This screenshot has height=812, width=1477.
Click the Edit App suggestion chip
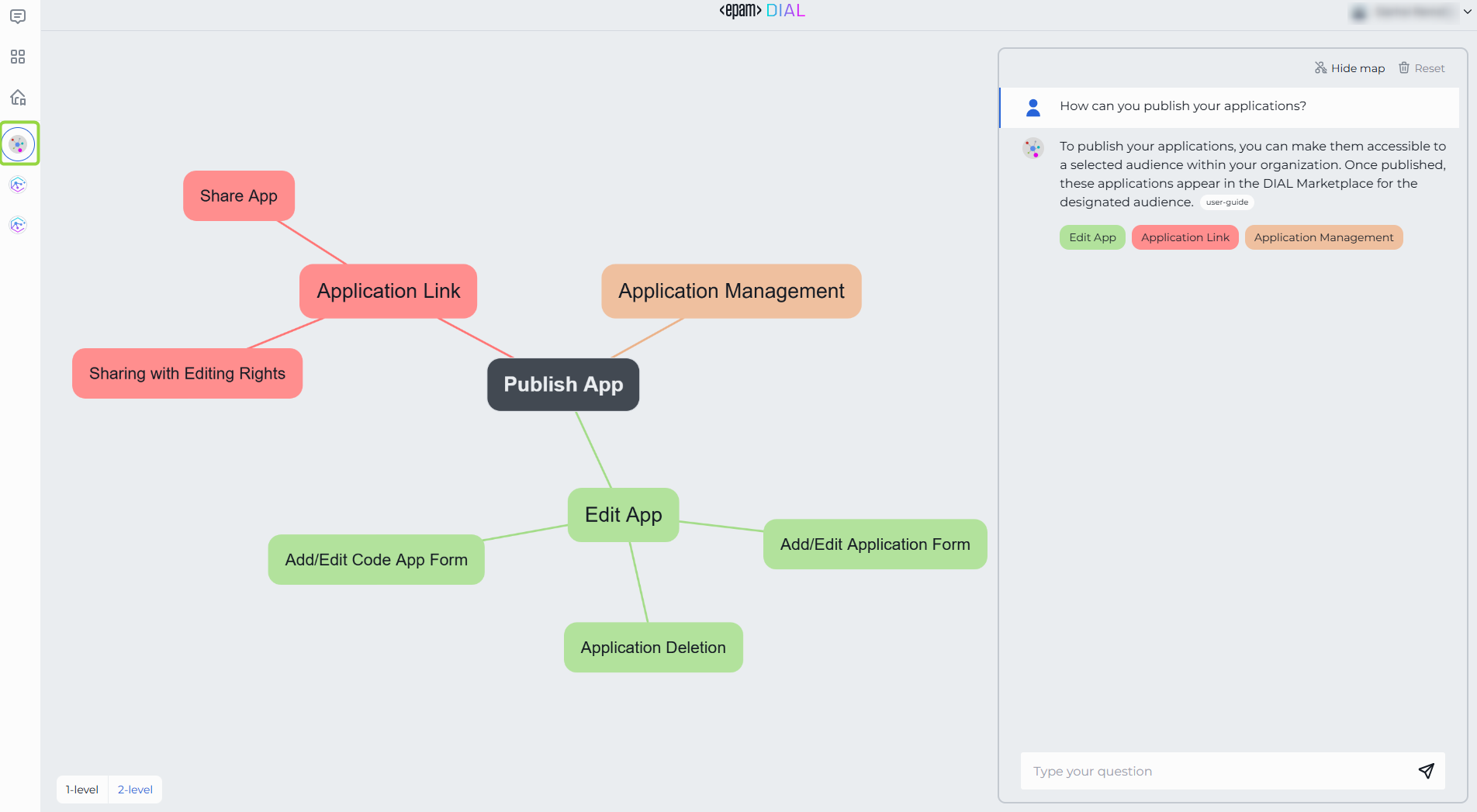coord(1092,237)
